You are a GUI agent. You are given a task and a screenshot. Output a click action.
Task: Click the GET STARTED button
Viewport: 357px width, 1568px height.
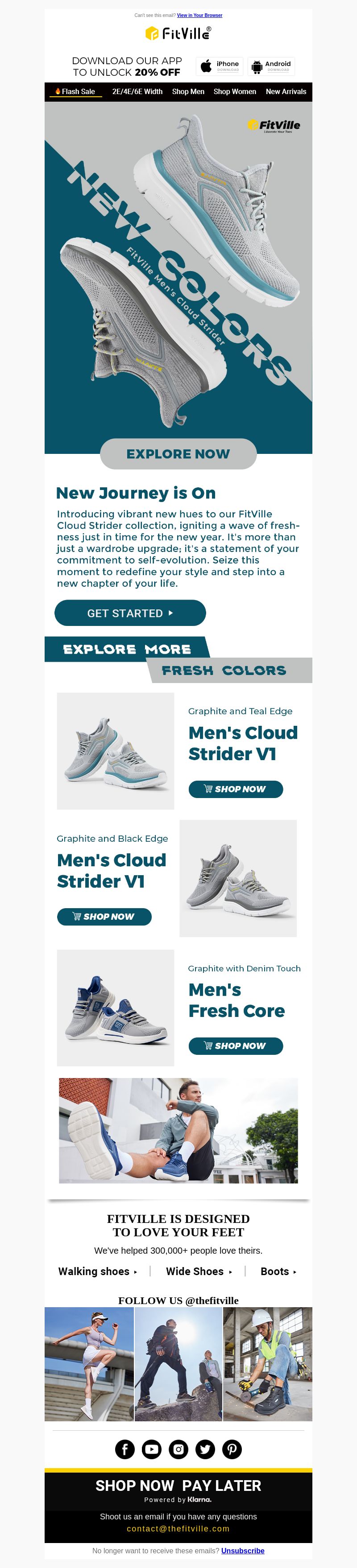pyautogui.click(x=130, y=613)
